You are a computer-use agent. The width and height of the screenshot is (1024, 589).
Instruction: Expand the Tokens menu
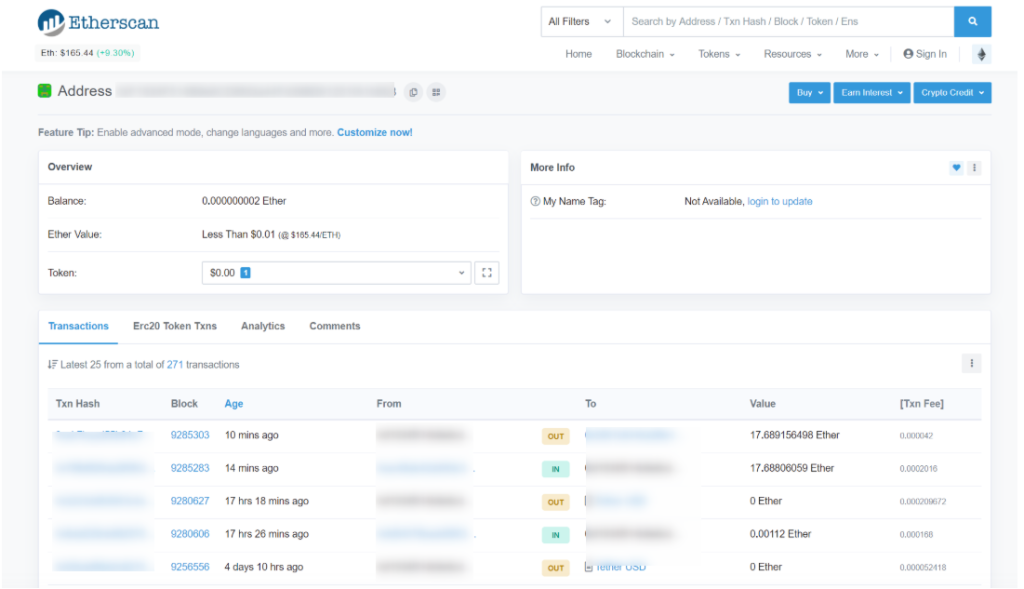pyautogui.click(x=719, y=54)
